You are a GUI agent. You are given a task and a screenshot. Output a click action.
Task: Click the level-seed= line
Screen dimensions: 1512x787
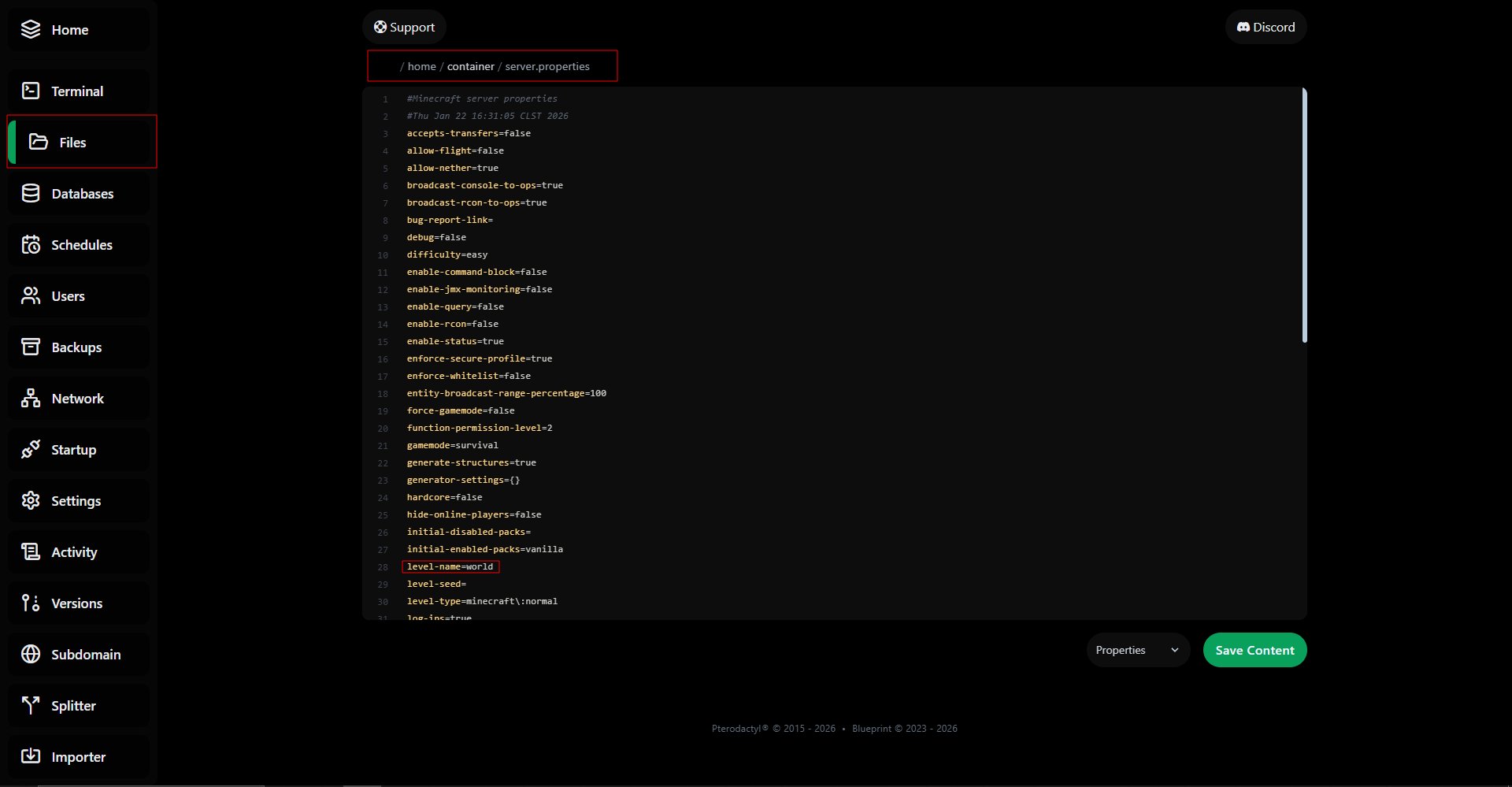coord(436,584)
